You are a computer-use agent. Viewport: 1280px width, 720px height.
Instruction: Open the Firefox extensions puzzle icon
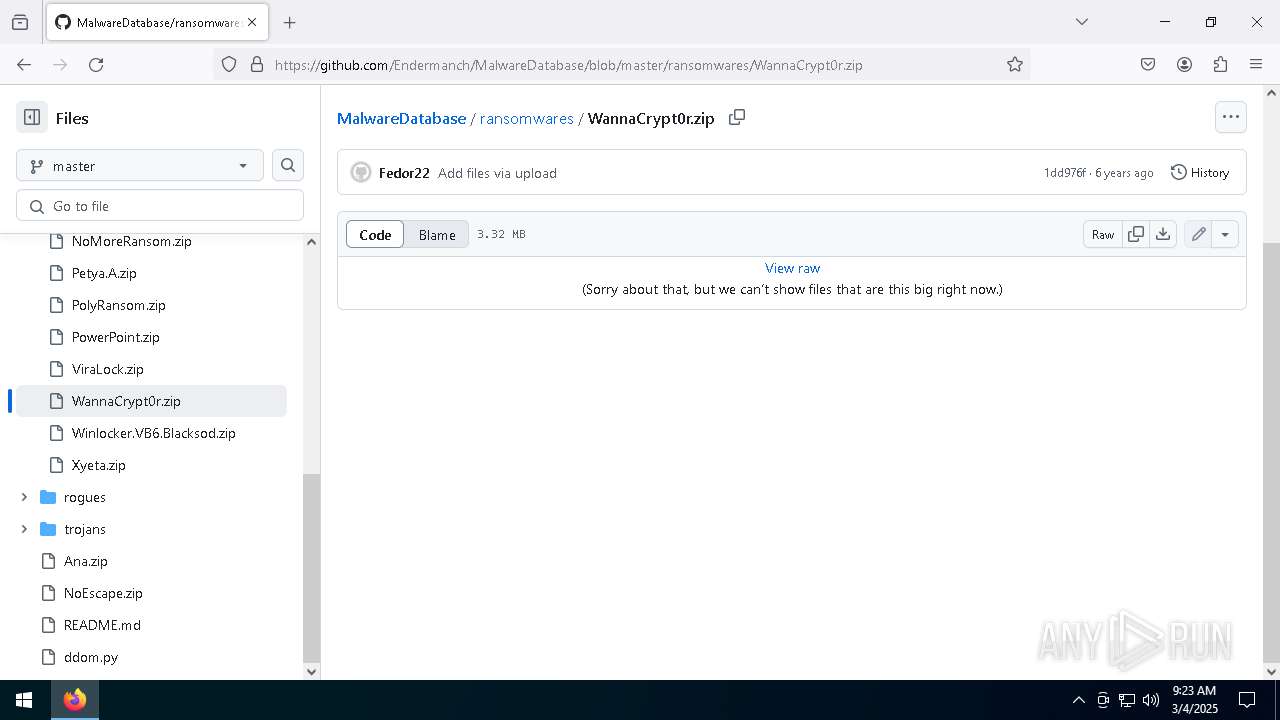tap(1220, 64)
